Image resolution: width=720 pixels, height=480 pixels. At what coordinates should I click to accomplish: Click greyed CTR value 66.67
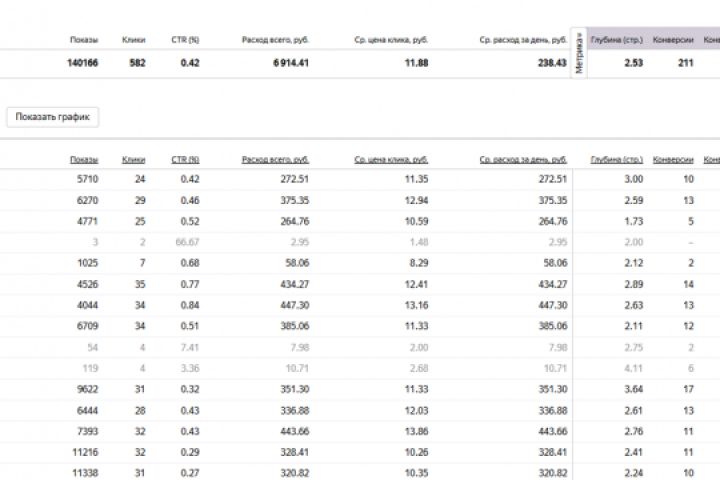coord(187,242)
